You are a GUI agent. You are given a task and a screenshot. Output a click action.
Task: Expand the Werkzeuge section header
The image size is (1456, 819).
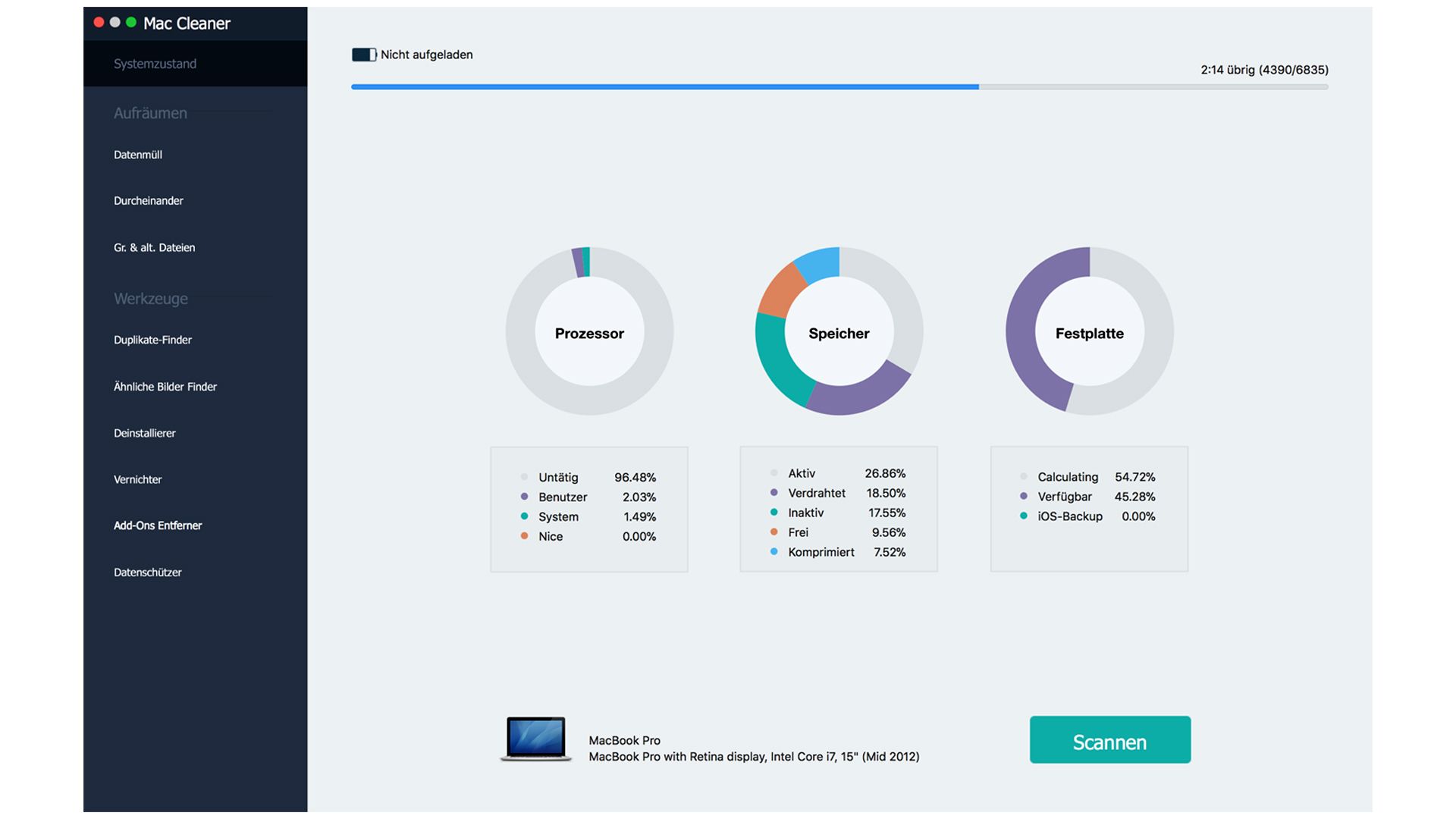pyautogui.click(x=150, y=298)
